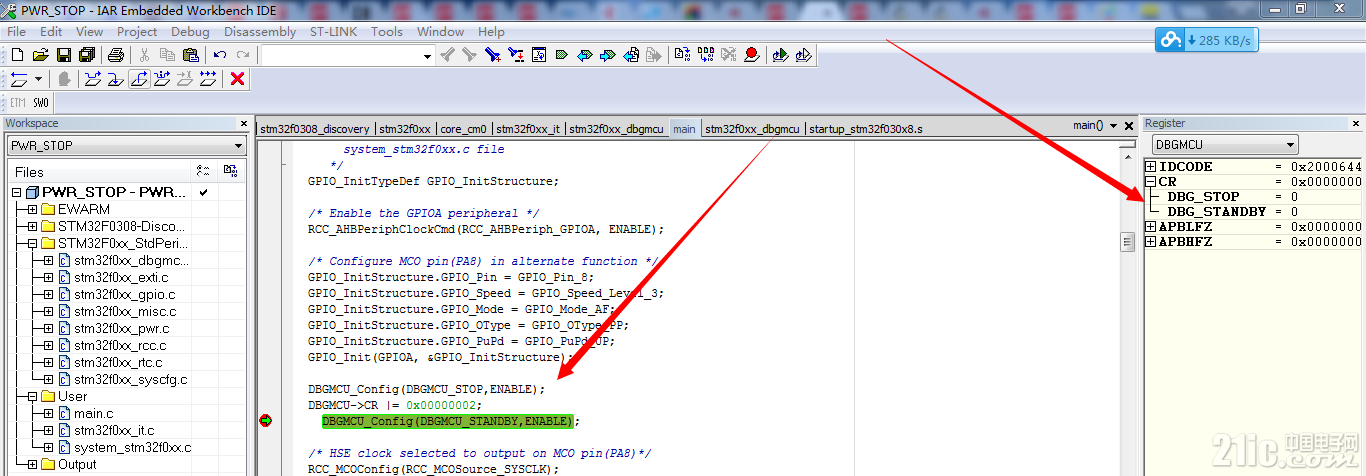Open the Project menu
This screenshot has width=1366, height=476.
[x=137, y=31]
